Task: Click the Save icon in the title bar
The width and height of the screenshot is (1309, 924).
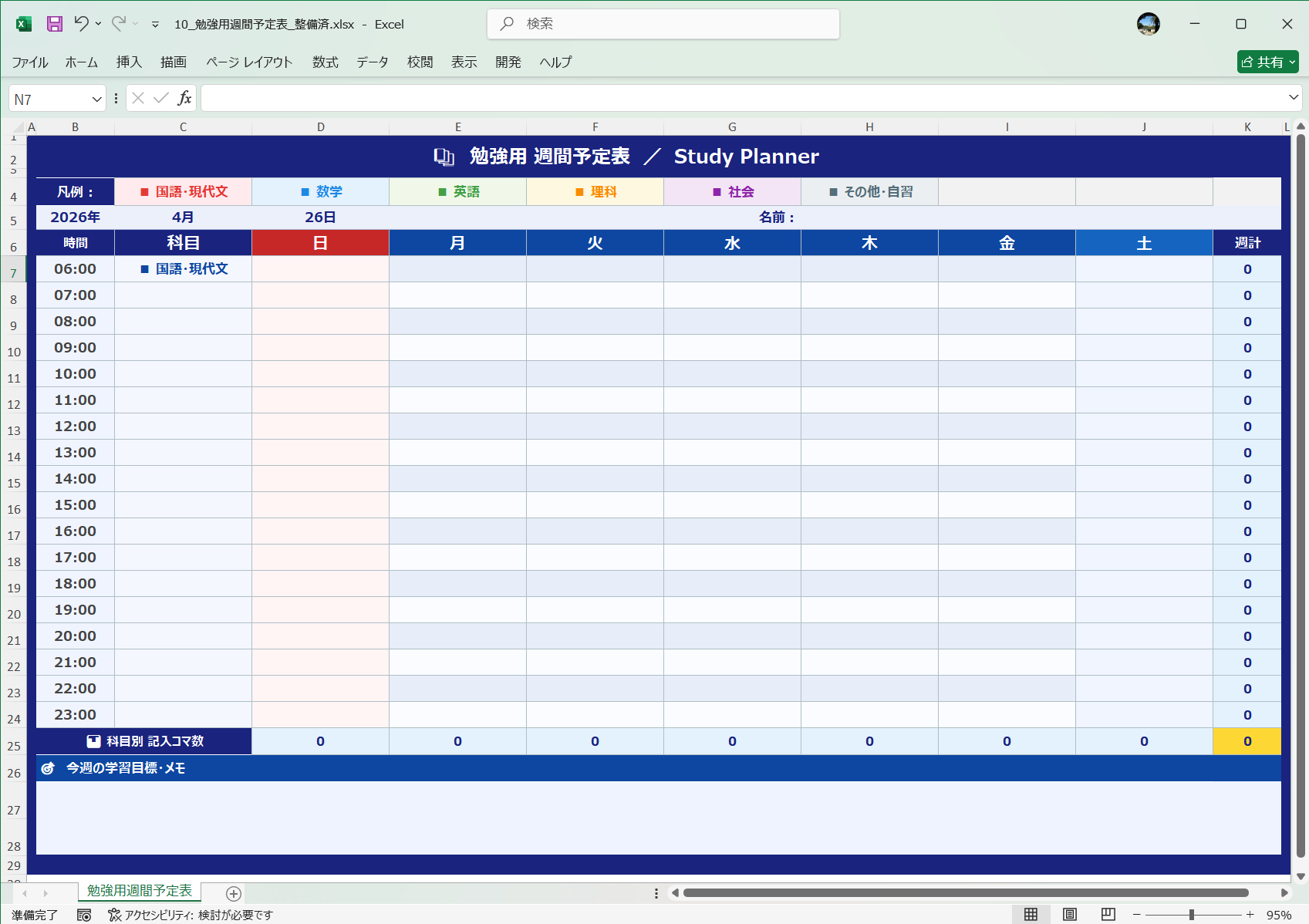Action: point(55,24)
